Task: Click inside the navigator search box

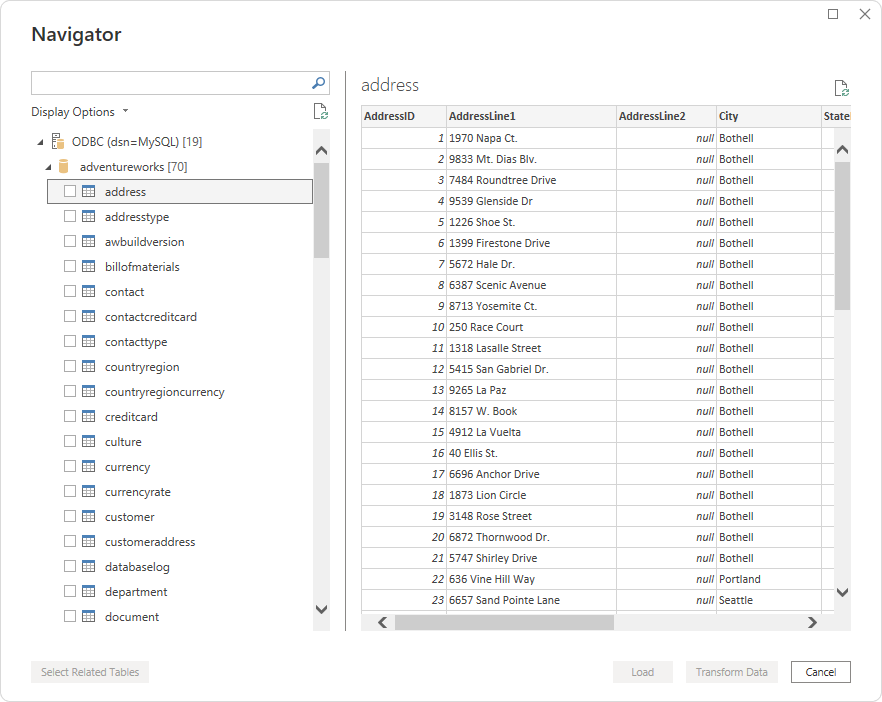Action: pos(170,83)
